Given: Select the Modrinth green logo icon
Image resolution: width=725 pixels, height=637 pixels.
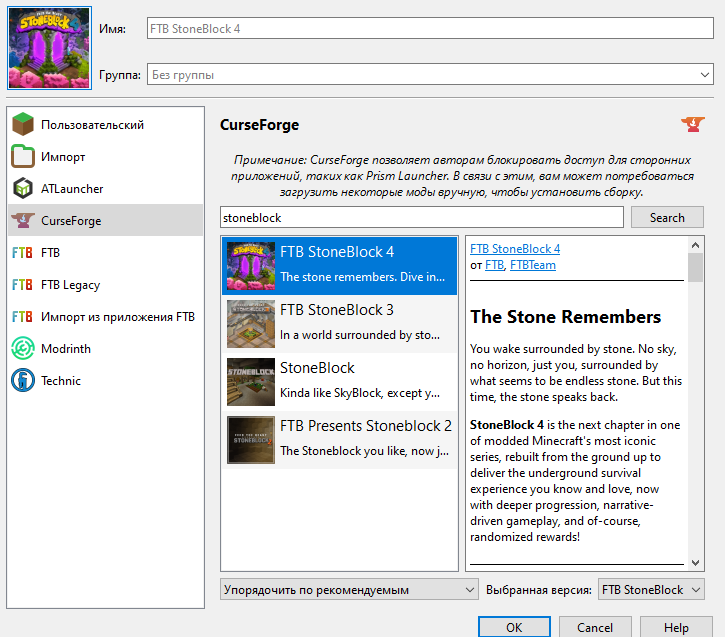Looking at the screenshot, I should click(x=23, y=348).
